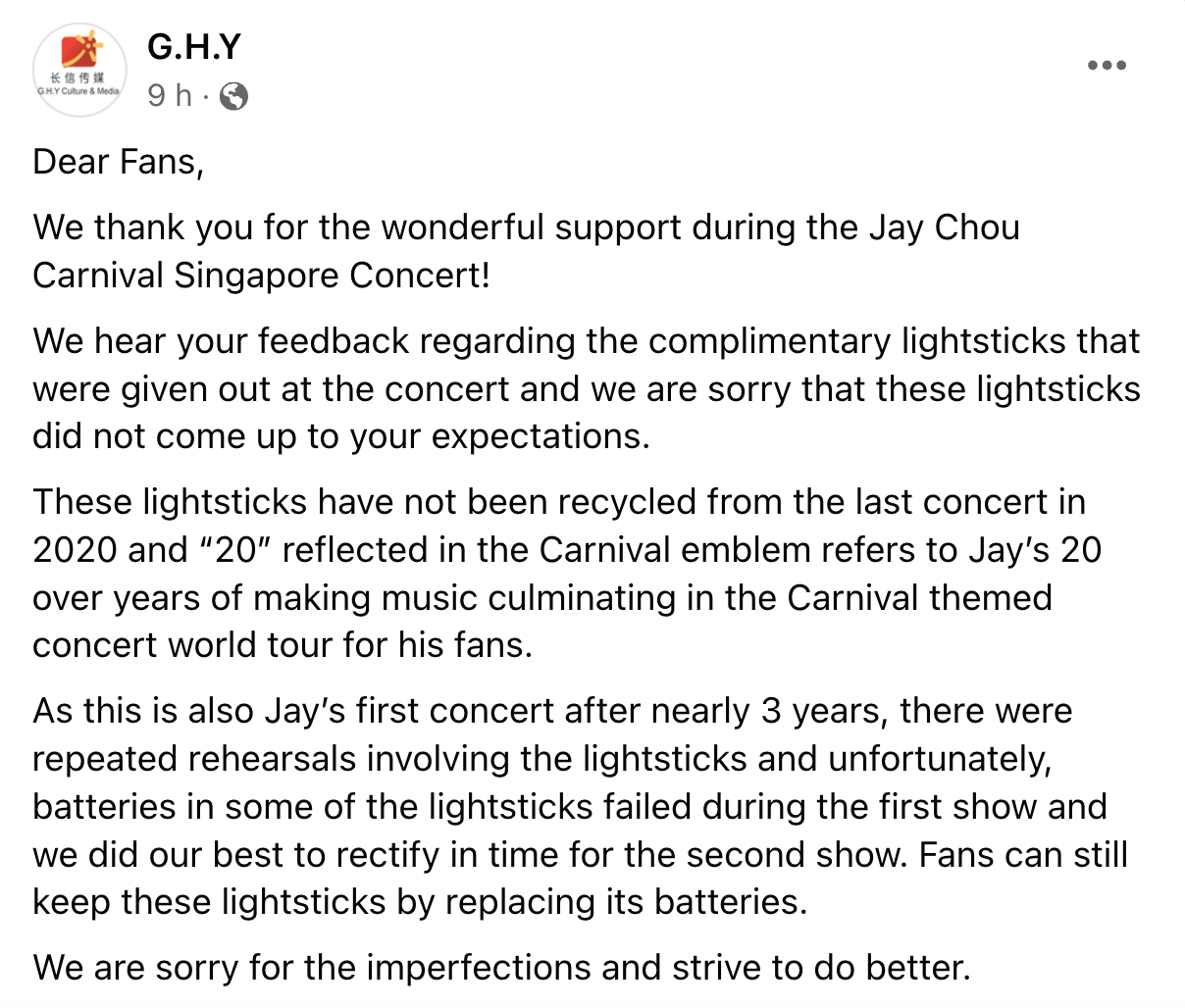This screenshot has width=1185, height=1008.
Task: Open the three-dot post options menu
Action: [x=1107, y=66]
